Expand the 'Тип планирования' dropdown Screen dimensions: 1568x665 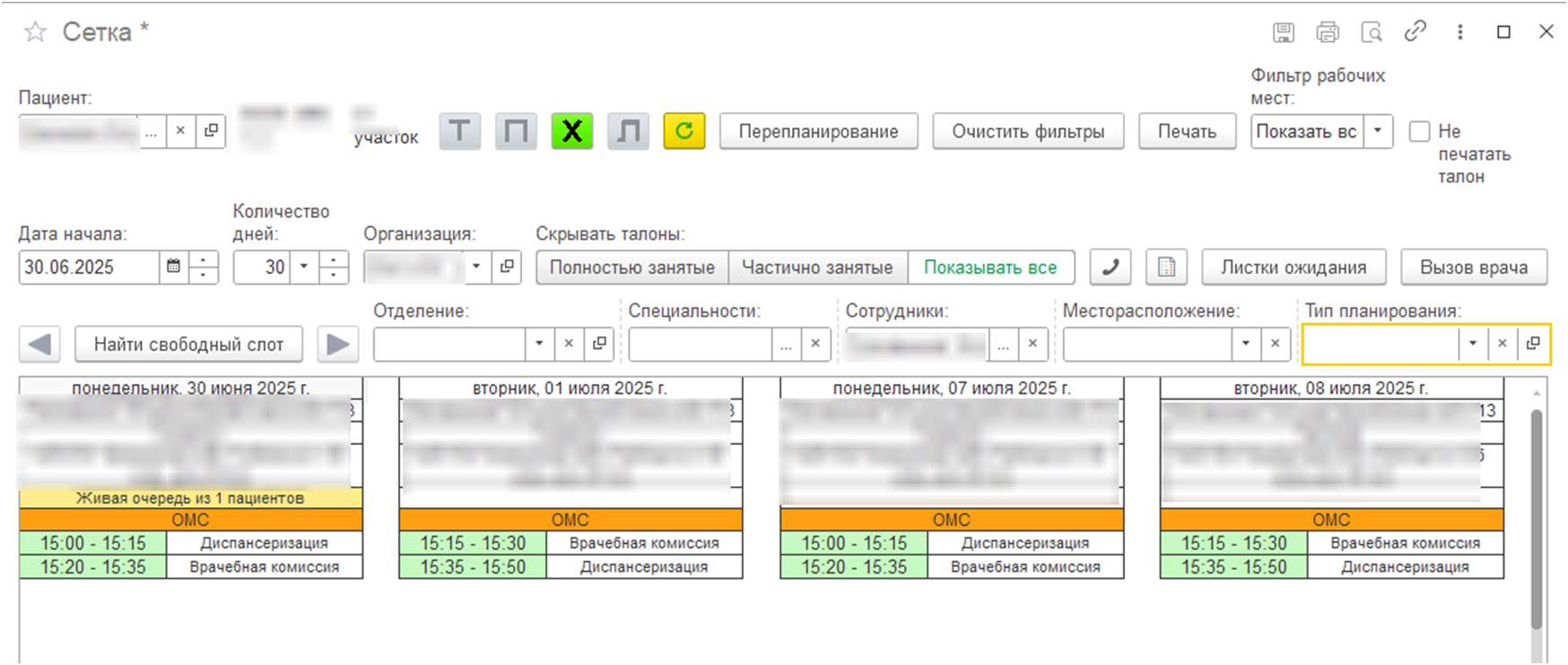point(1472,344)
